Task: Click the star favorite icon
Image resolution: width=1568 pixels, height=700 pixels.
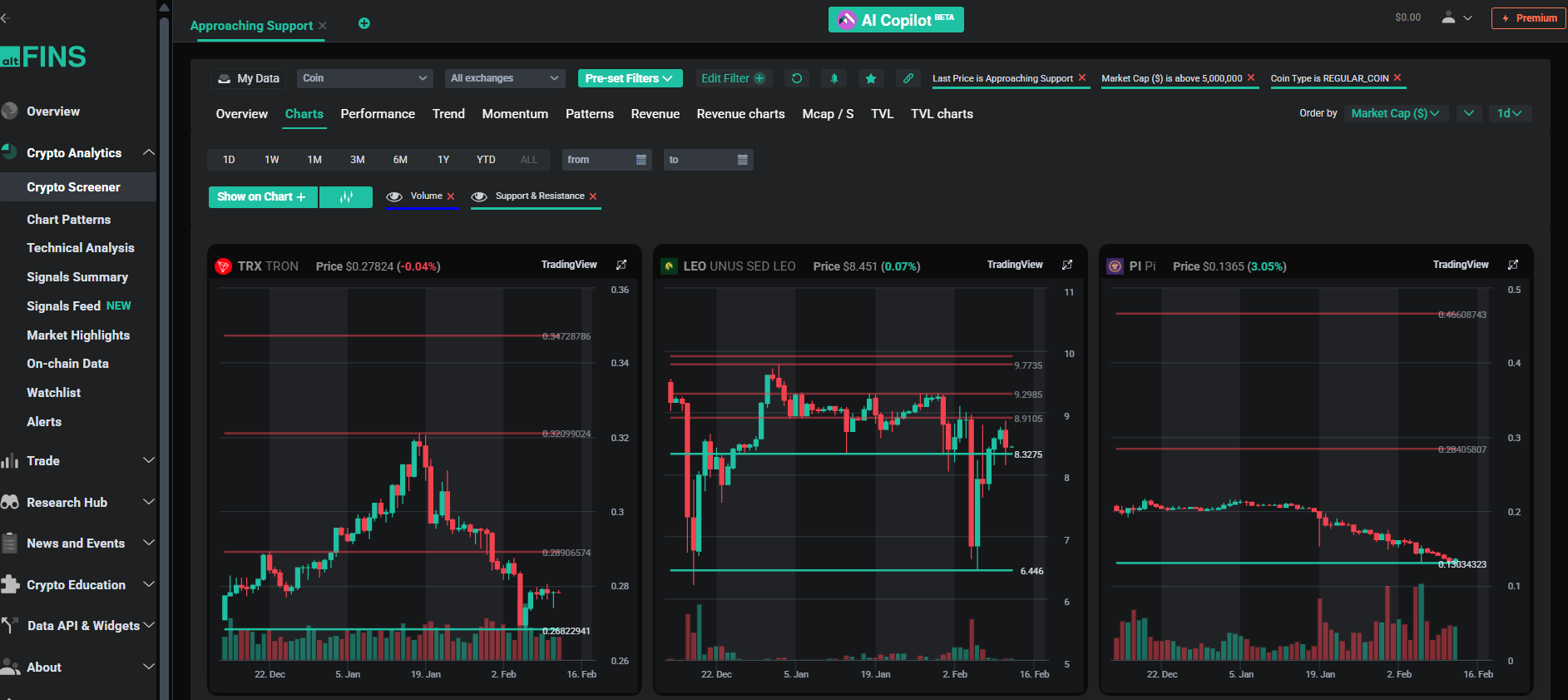Action: (x=870, y=78)
